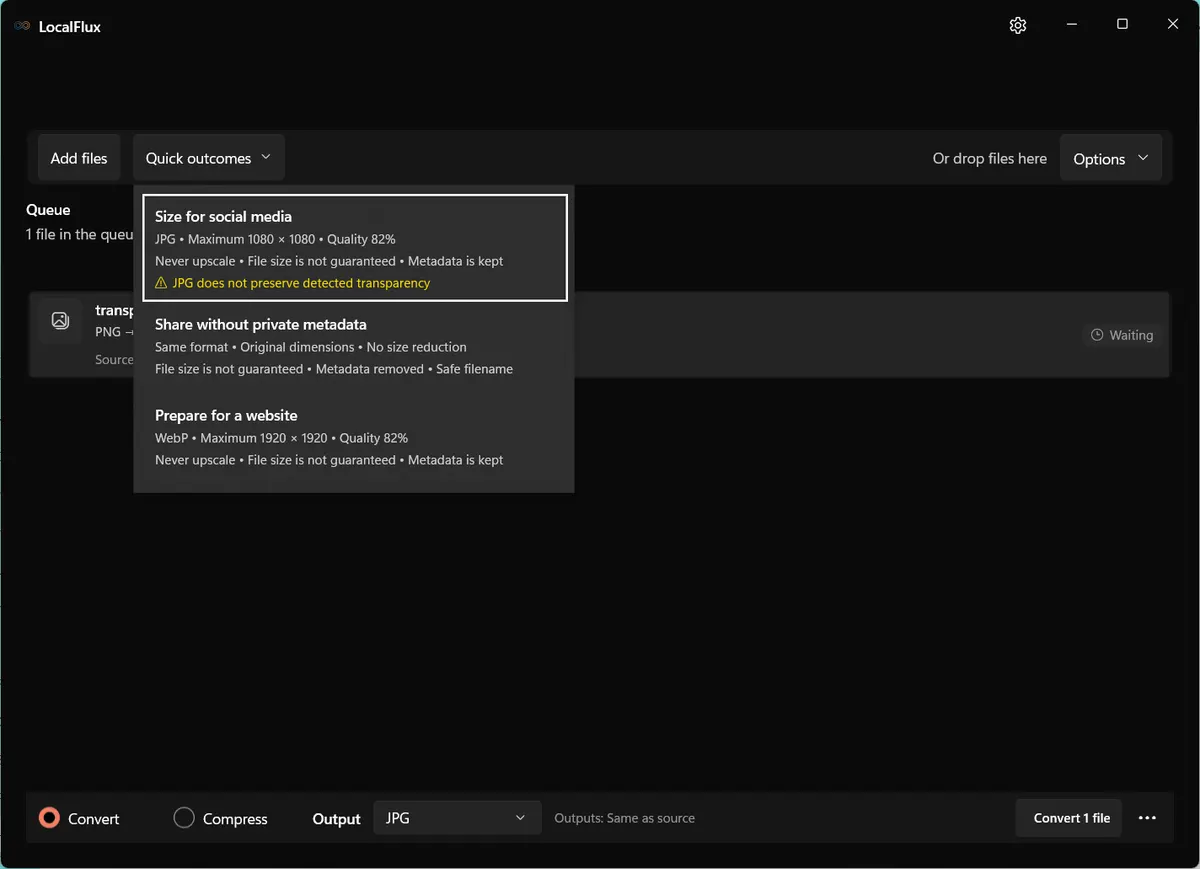This screenshot has width=1200, height=869.
Task: Open the settings gear in title bar
Action: pyautogui.click(x=1018, y=26)
